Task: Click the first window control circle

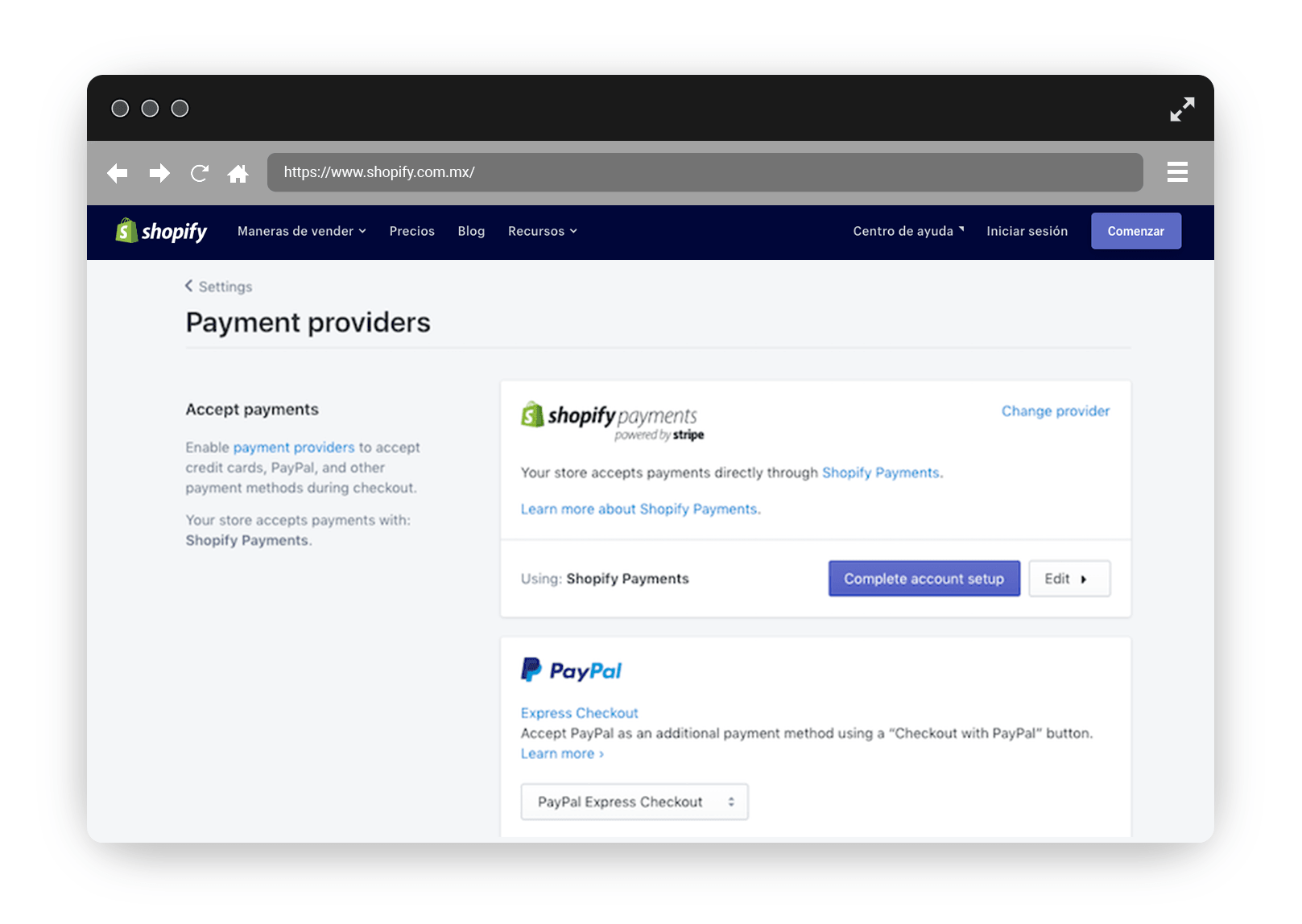Action: pos(120,109)
